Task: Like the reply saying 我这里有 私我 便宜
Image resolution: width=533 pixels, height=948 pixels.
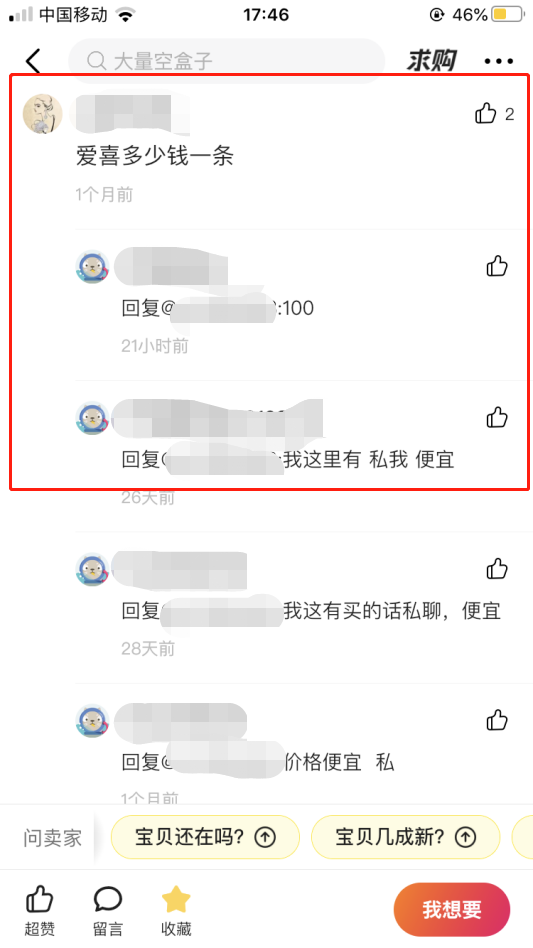Action: (x=497, y=417)
